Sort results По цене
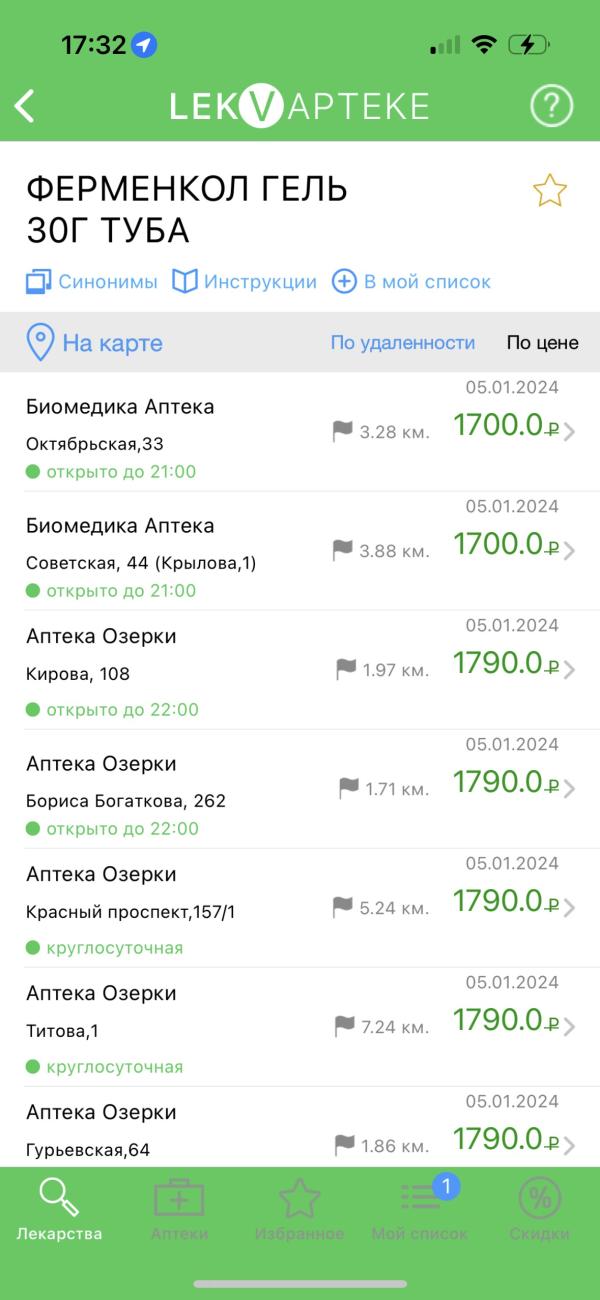 point(542,343)
